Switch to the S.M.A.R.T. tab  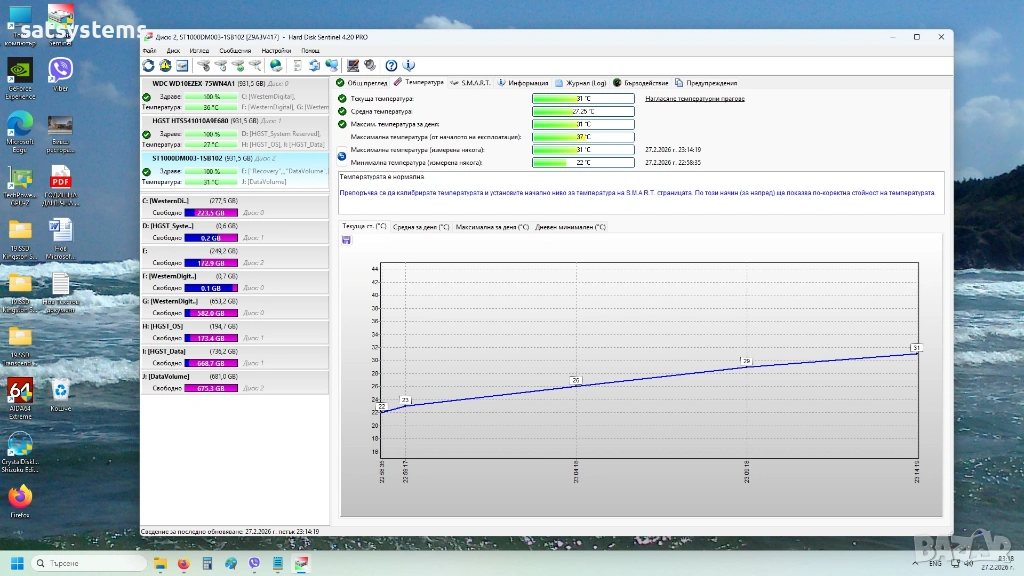point(473,83)
